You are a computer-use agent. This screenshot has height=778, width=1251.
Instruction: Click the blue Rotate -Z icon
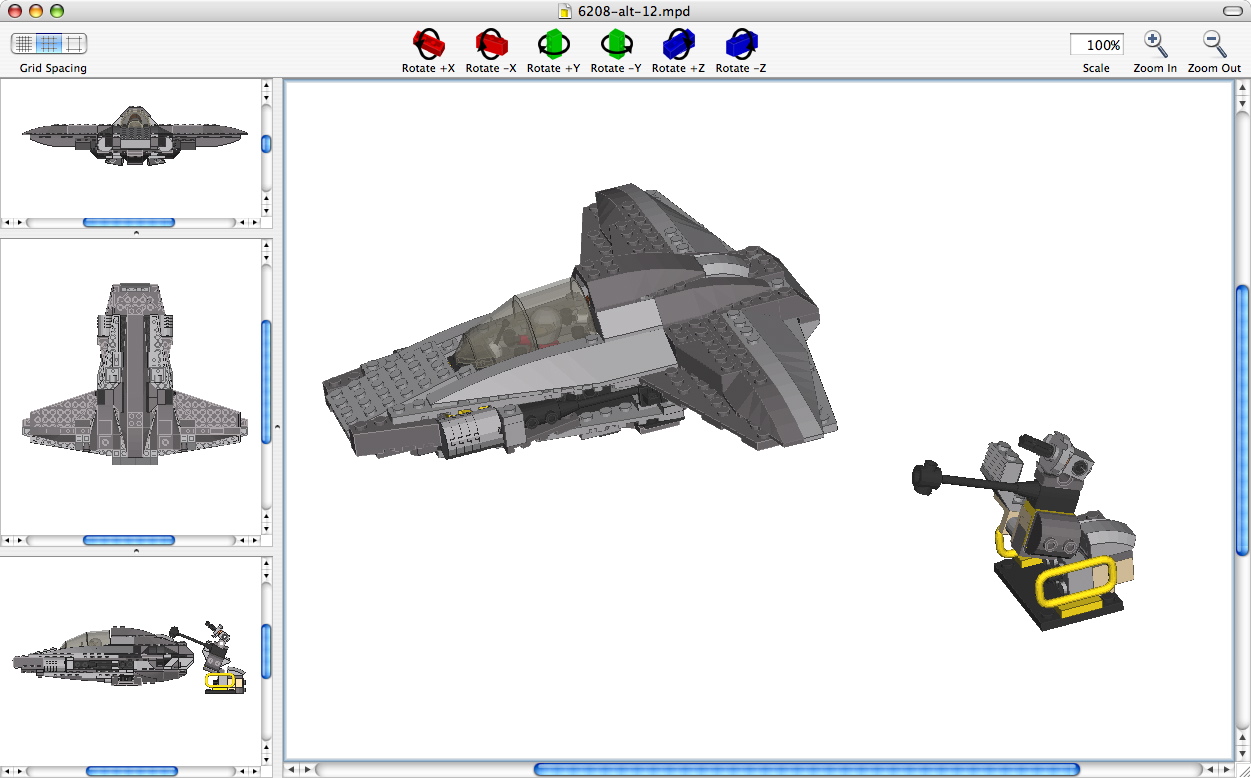pyautogui.click(x=740, y=44)
